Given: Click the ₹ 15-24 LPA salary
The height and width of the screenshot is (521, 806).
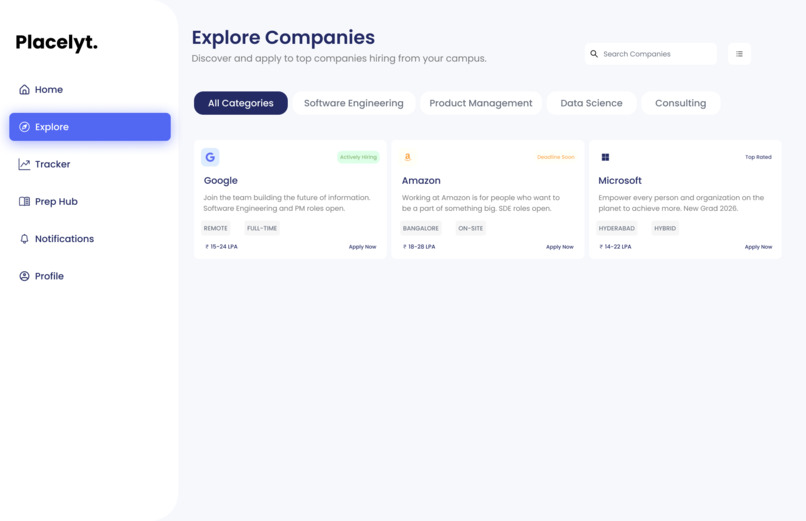Looking at the screenshot, I should point(222,247).
